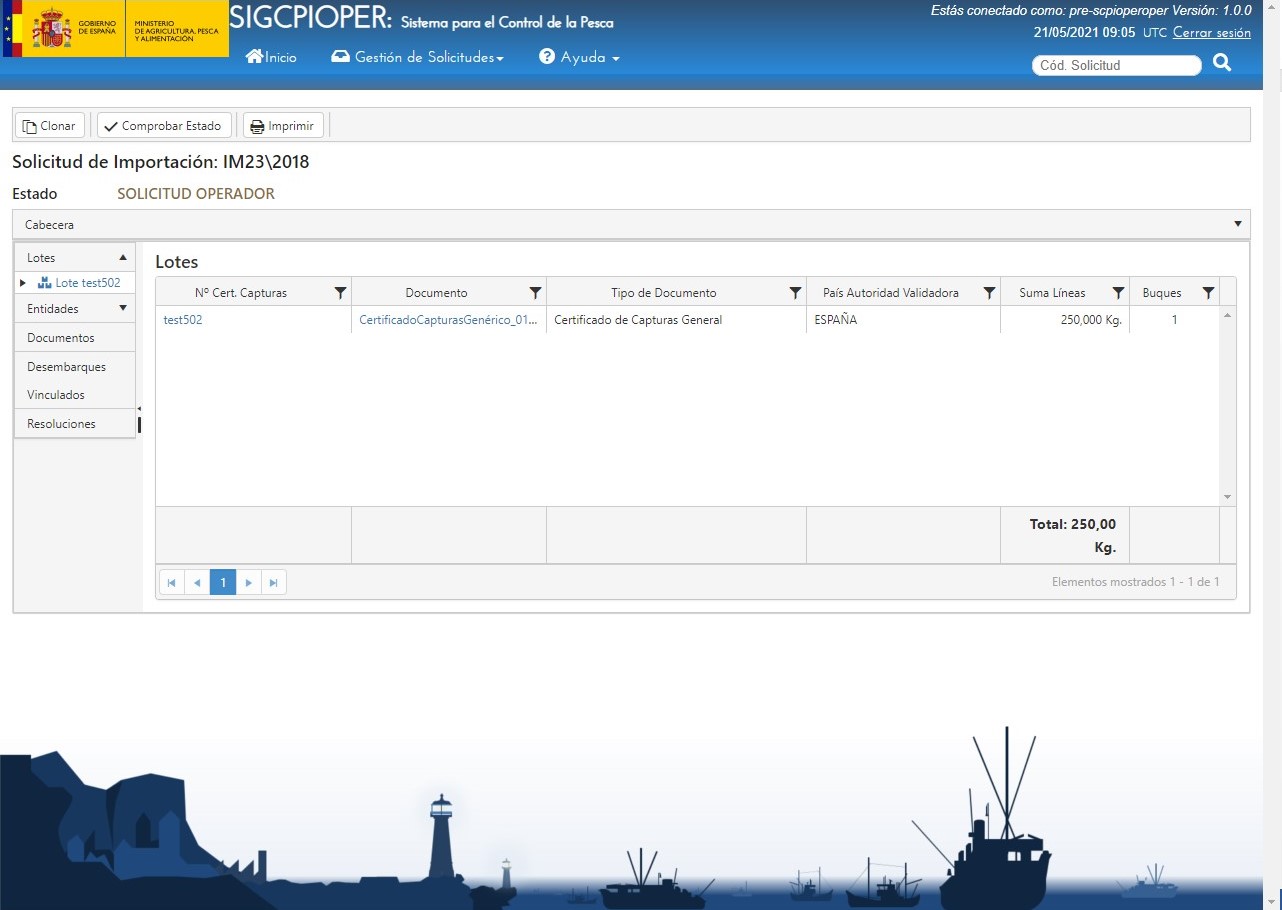Expand the Lote test502 tree node

(x=23, y=284)
